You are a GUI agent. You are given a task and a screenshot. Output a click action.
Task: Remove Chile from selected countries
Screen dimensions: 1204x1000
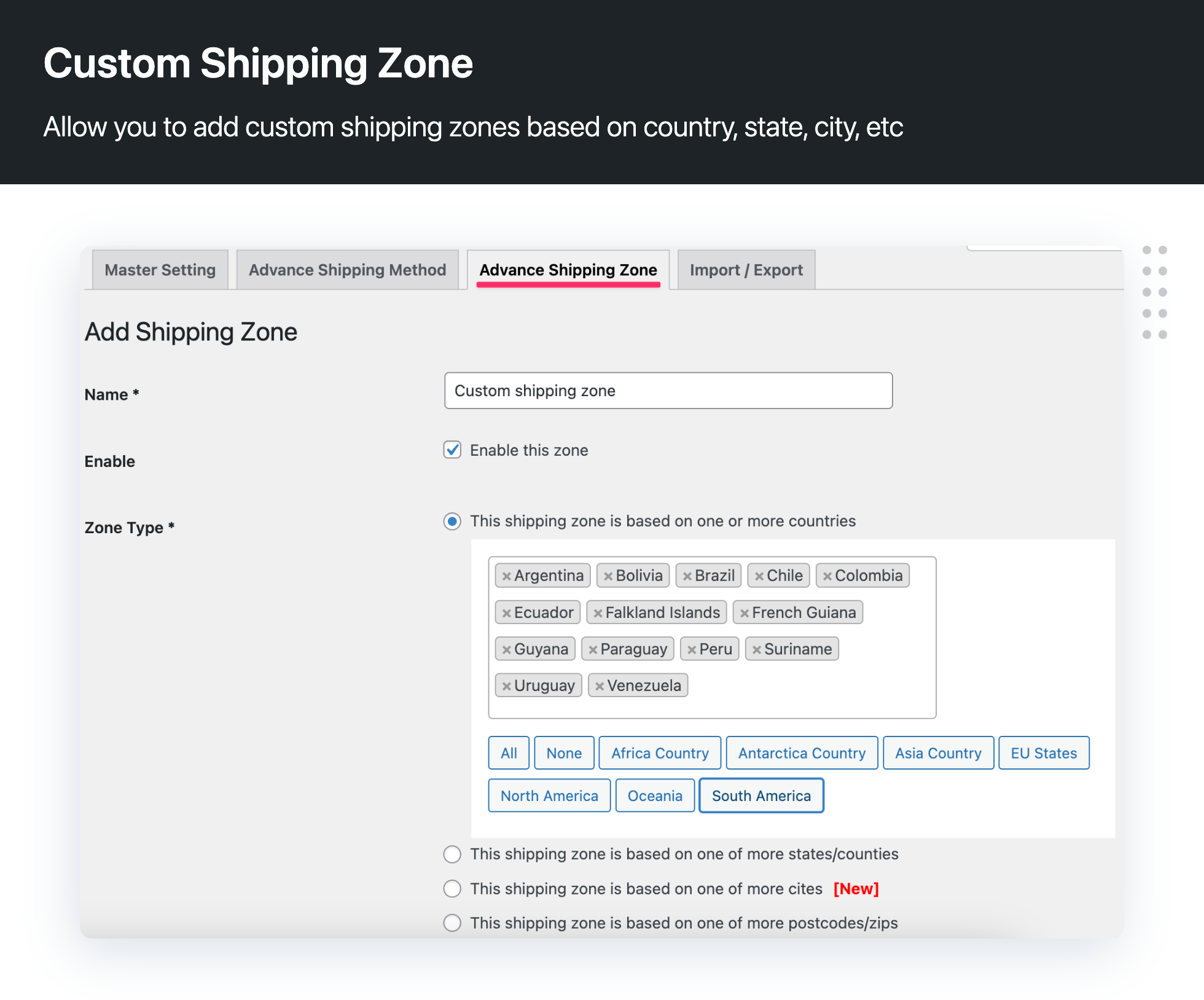pos(759,576)
